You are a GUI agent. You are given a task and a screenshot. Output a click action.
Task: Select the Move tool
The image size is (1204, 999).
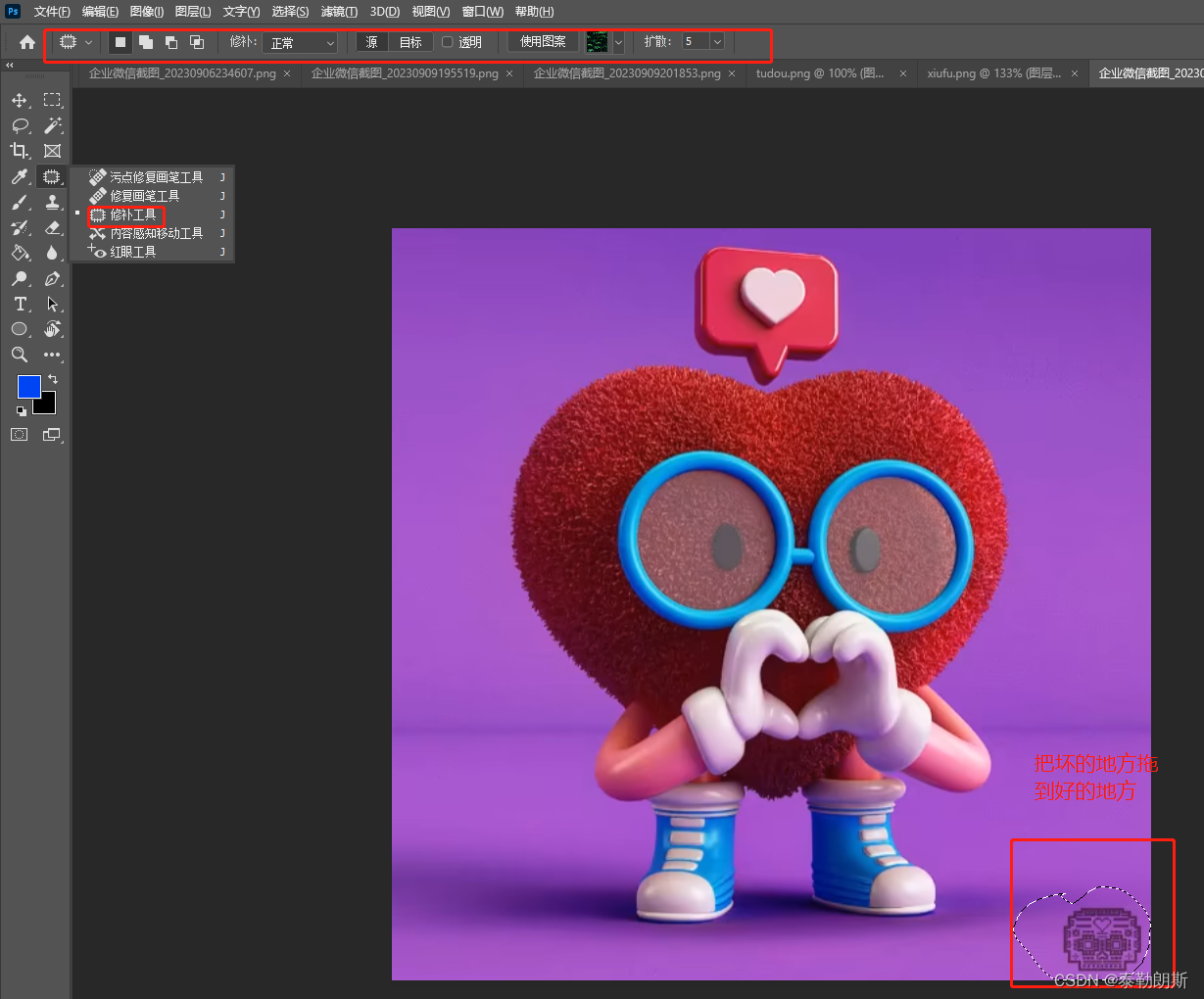19,101
